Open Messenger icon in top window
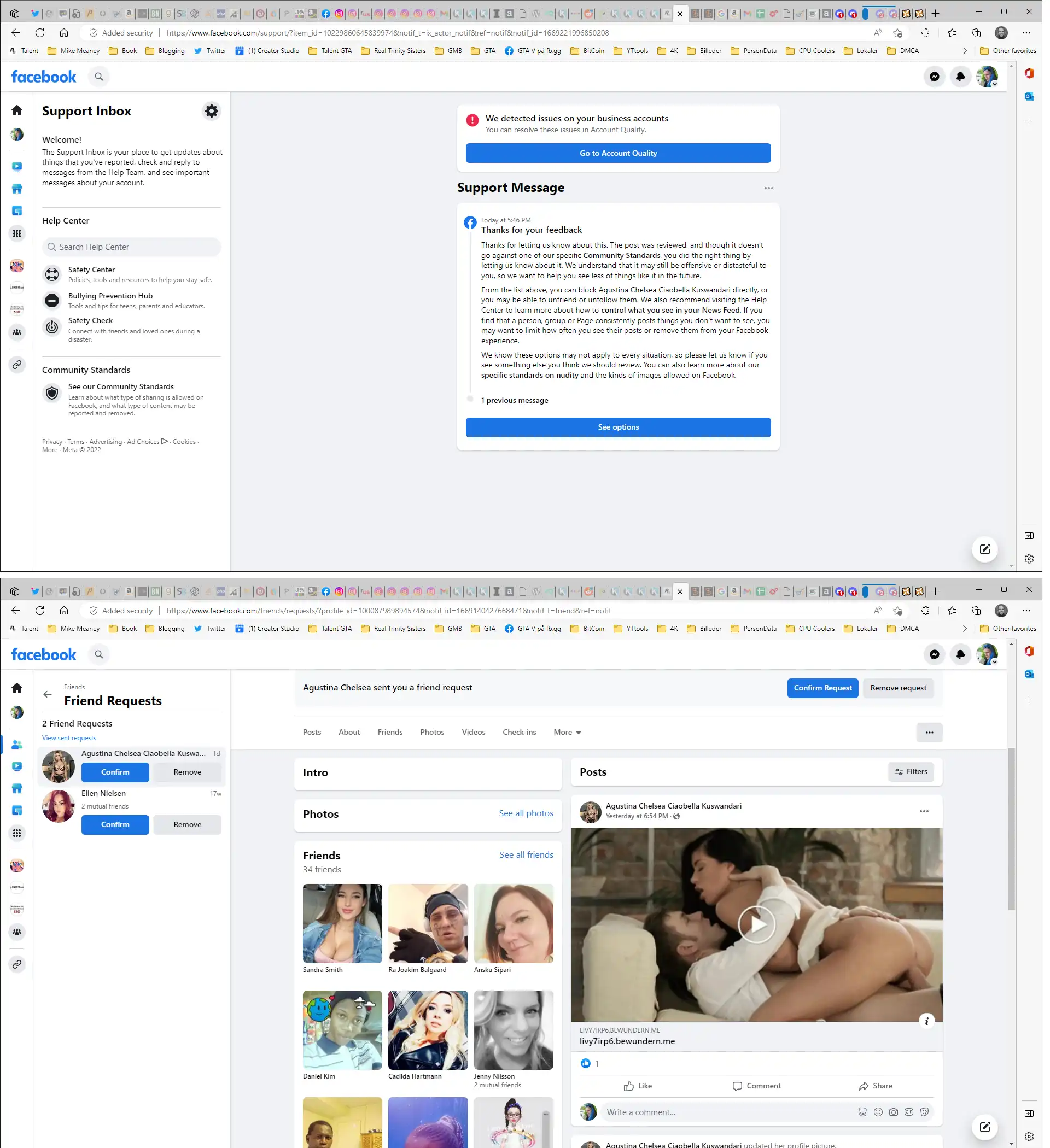Screen dimensions: 1050x1148 tap(935, 77)
